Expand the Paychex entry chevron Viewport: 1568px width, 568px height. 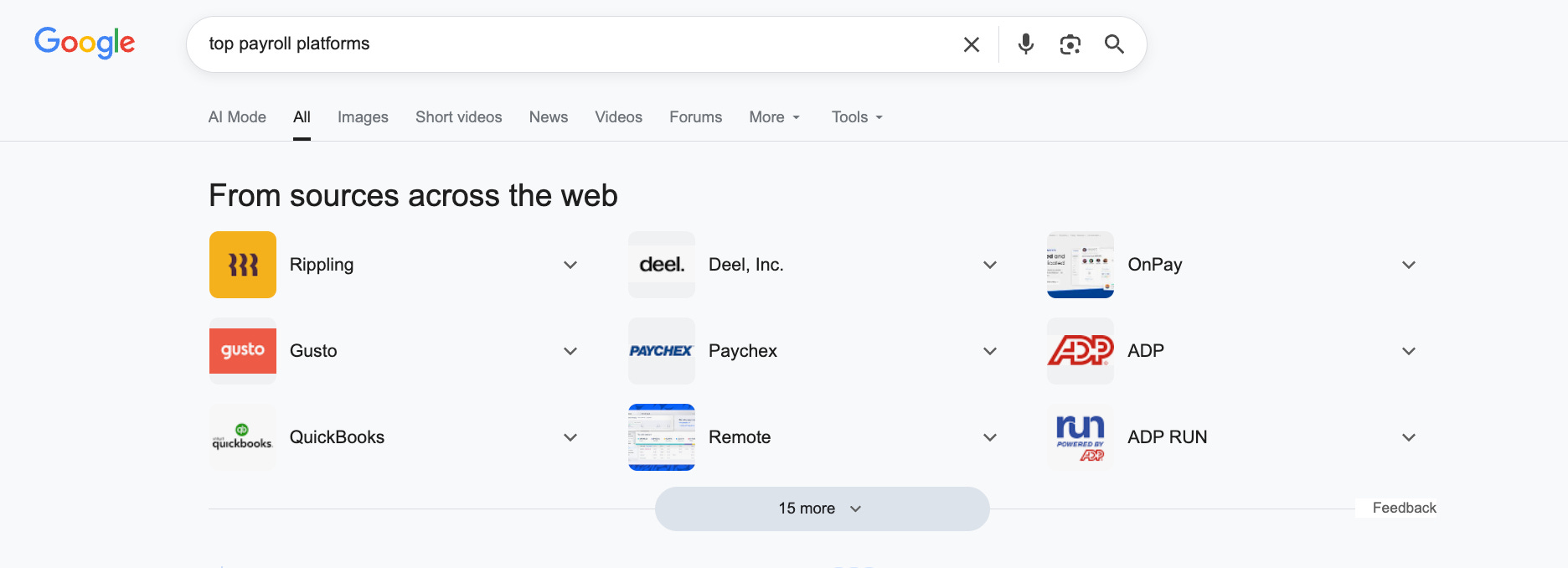point(990,351)
